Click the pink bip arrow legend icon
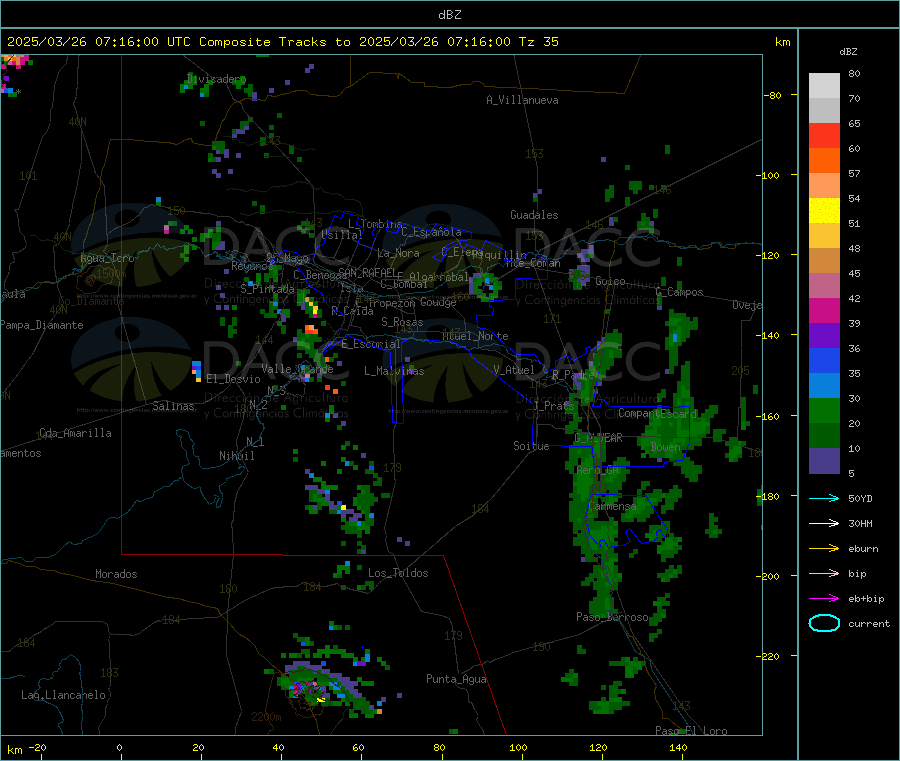The height and width of the screenshot is (761, 900). pyautogui.click(x=824, y=573)
